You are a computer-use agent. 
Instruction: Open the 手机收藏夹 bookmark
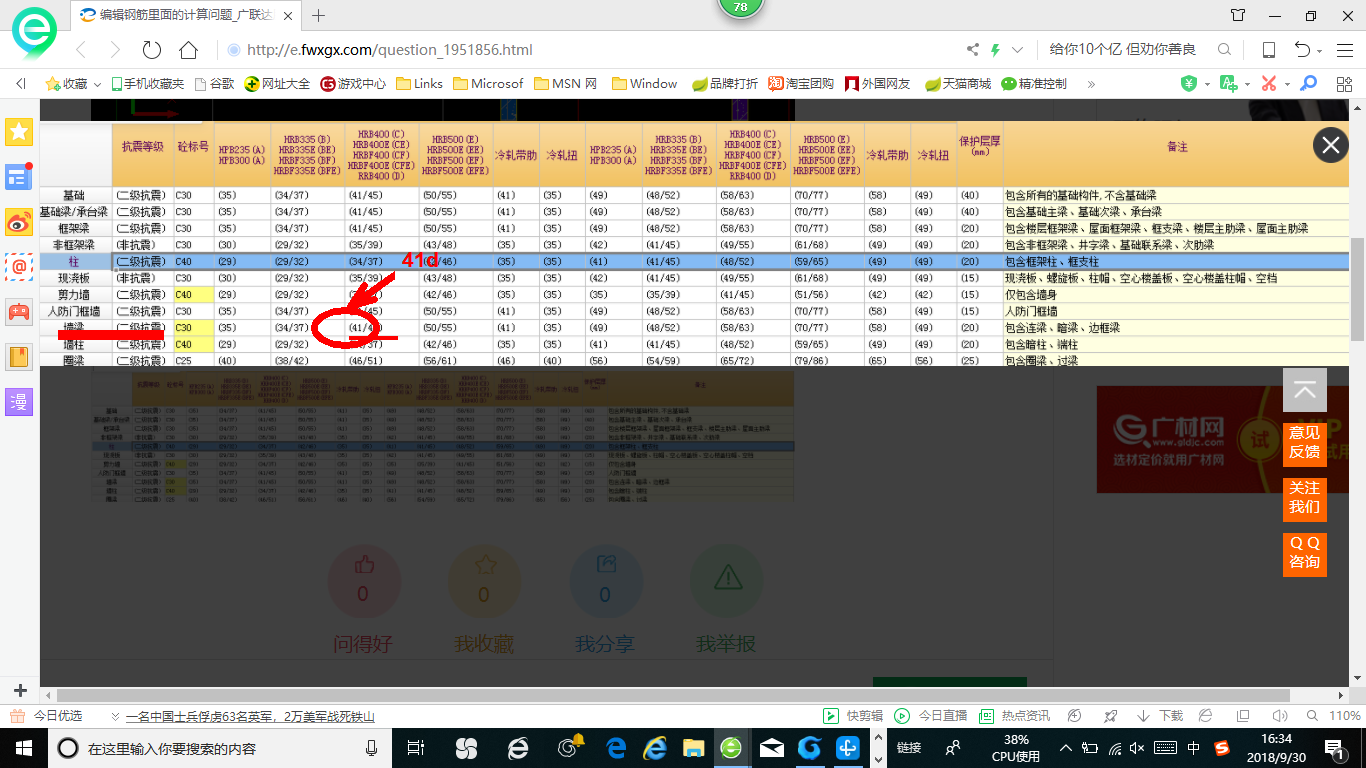coord(147,84)
